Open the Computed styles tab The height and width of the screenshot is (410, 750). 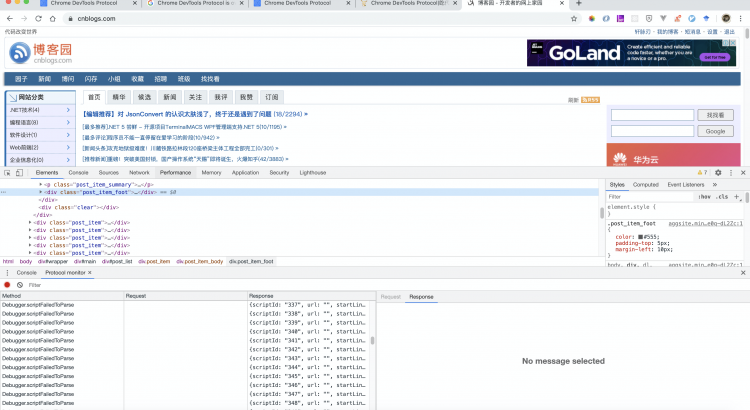coord(646,184)
